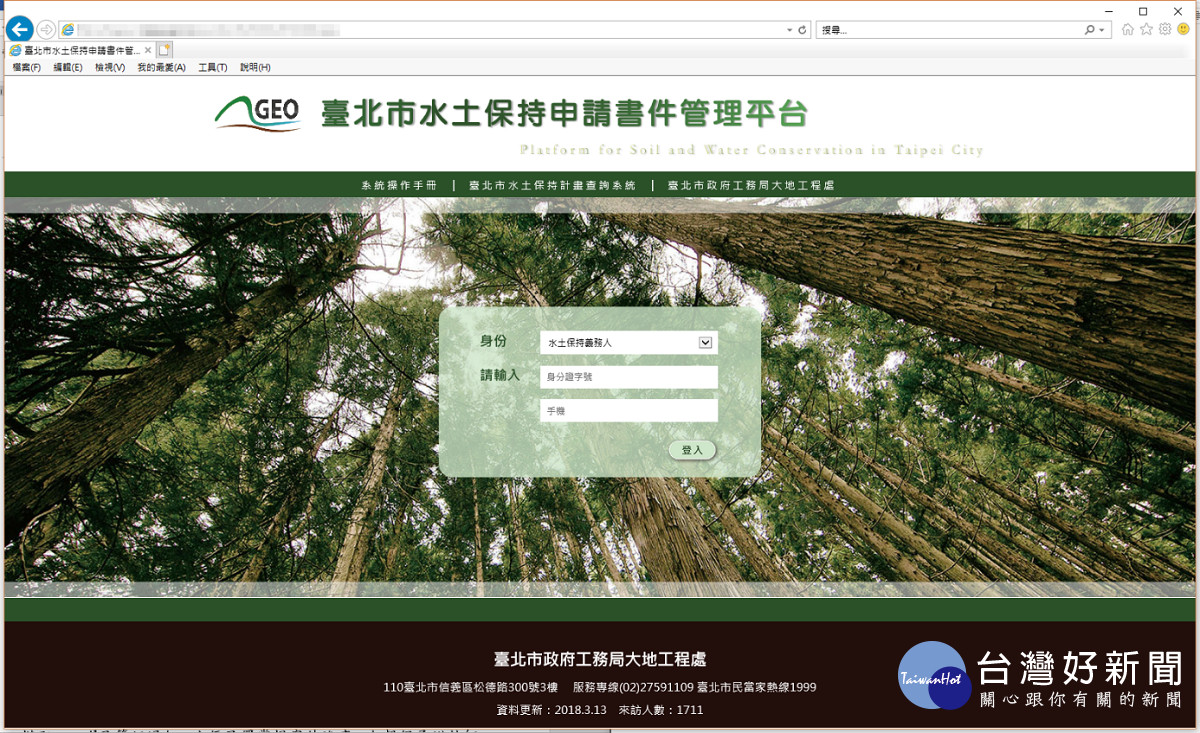
Task: Refresh the page with the reload icon
Action: (x=802, y=30)
